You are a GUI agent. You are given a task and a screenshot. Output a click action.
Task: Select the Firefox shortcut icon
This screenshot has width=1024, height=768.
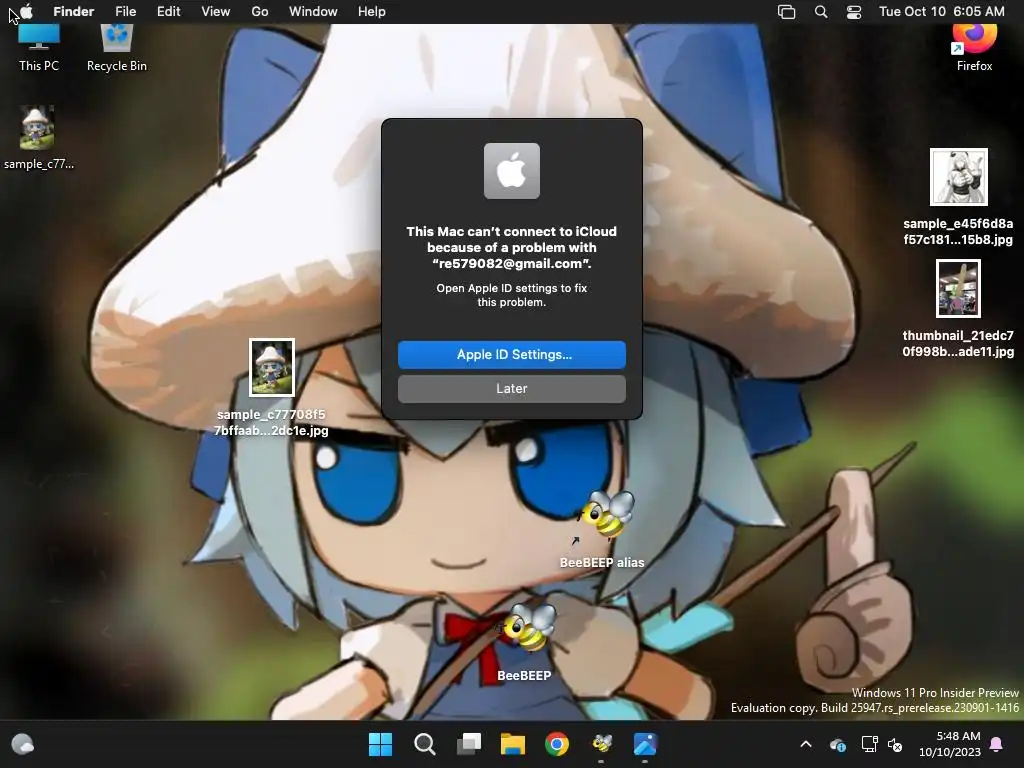coord(974,47)
